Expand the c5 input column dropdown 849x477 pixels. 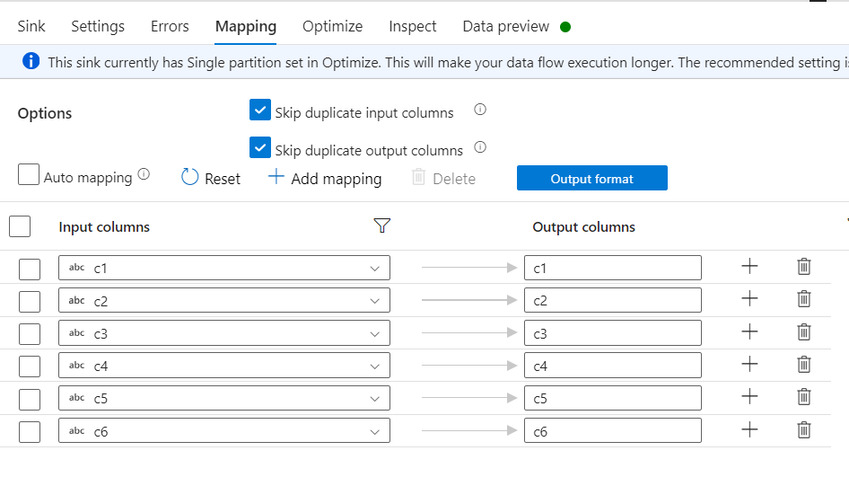(x=224, y=398)
